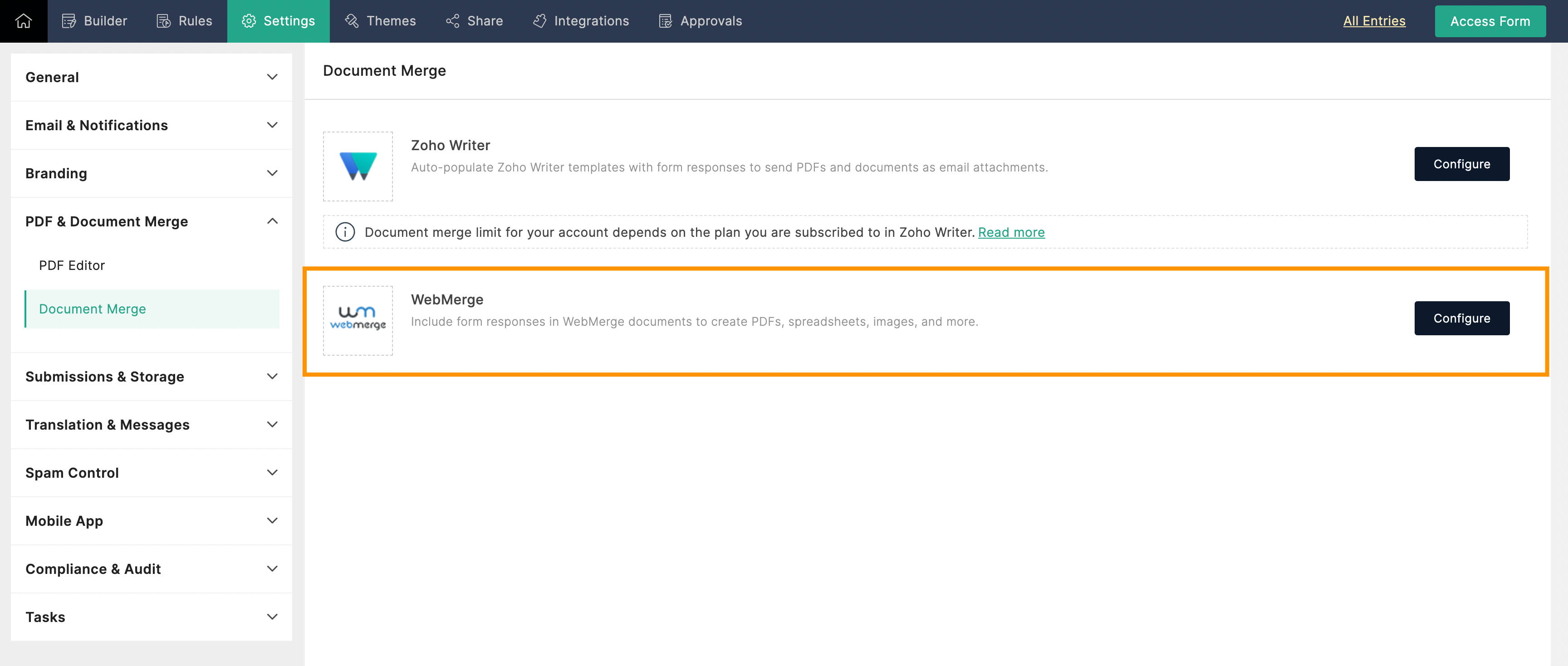The image size is (1568, 666).
Task: Click the Builder icon in the top navigation
Action: tap(69, 21)
